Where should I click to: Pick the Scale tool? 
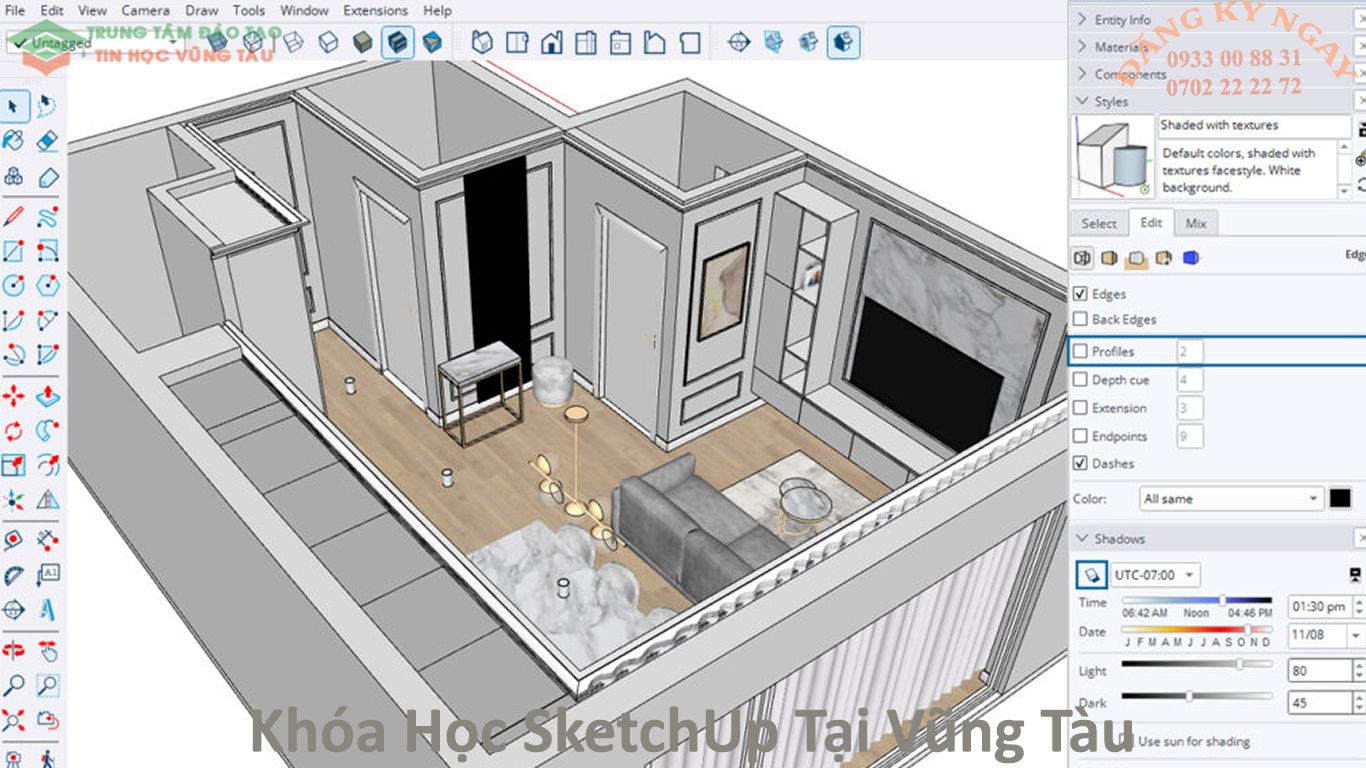[x=13, y=465]
